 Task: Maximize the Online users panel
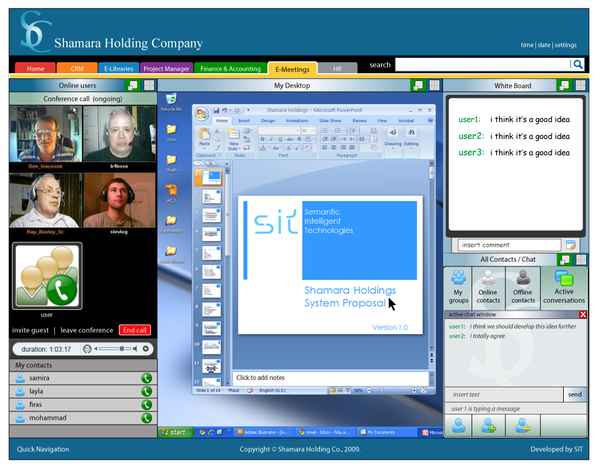tap(149, 85)
